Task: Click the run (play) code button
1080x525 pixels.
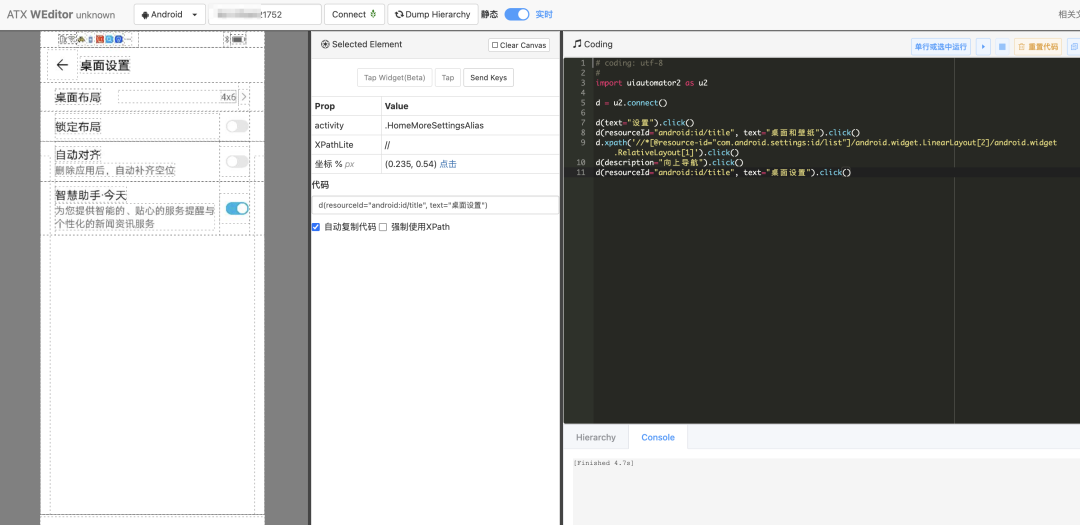Action: 983,46
